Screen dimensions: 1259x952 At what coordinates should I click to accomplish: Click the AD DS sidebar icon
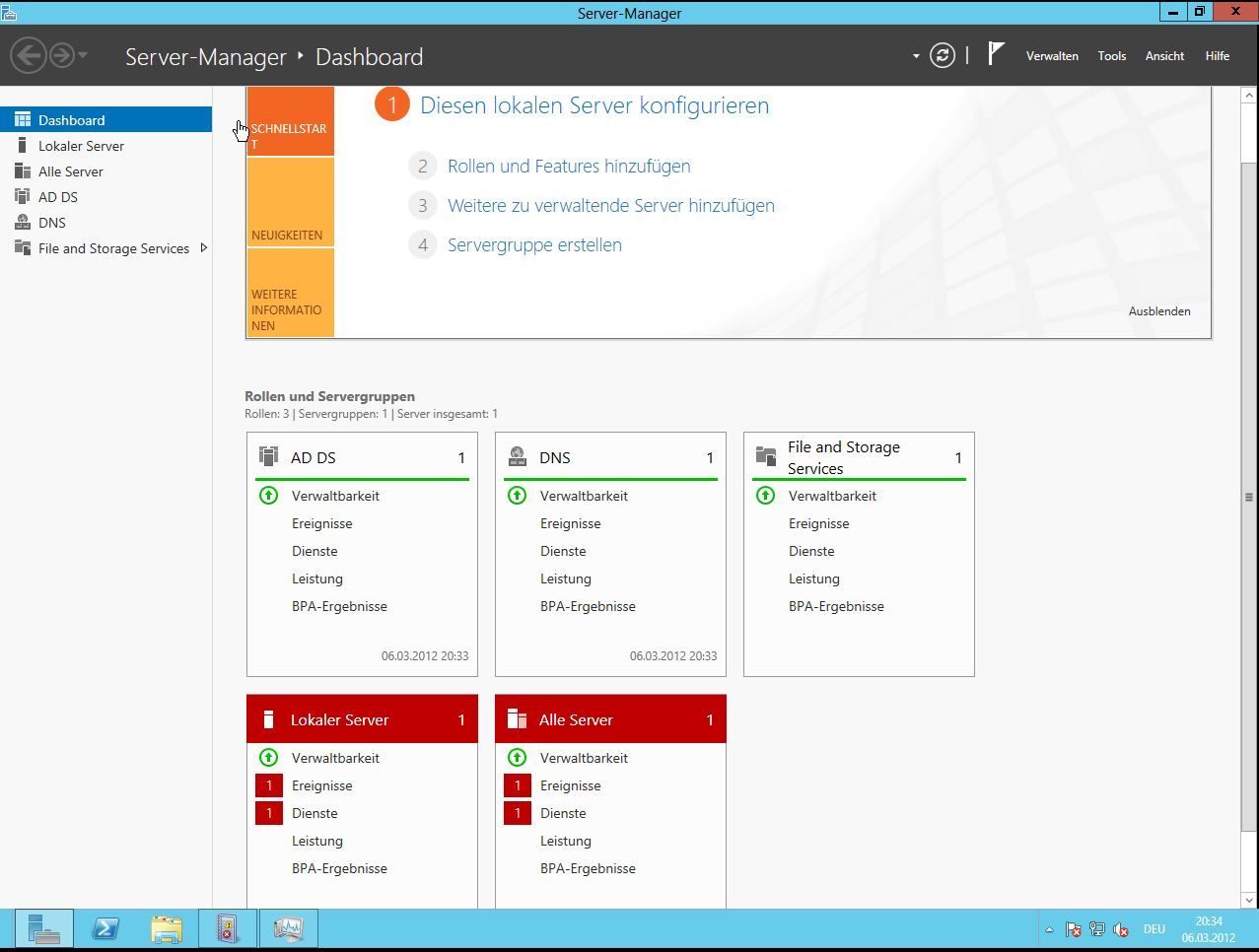(22, 196)
